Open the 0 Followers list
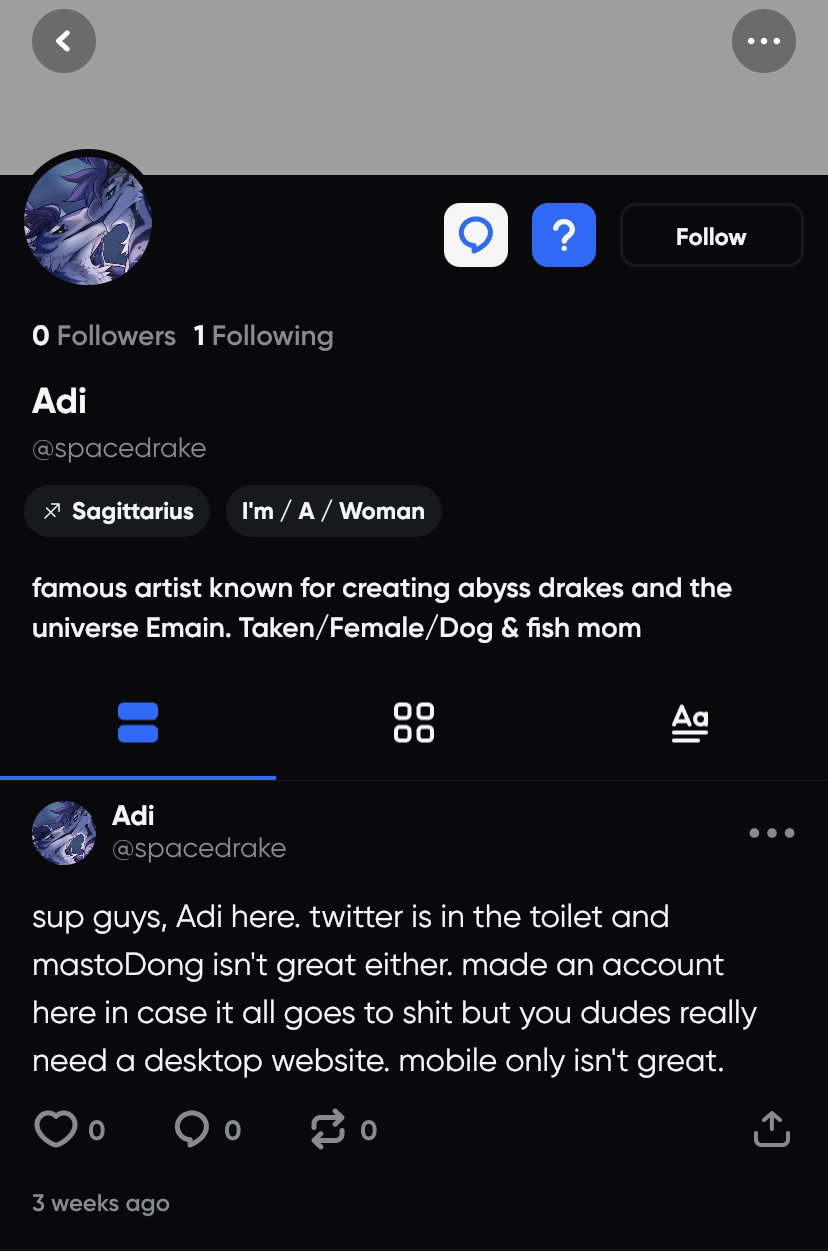The image size is (828, 1251). 104,336
